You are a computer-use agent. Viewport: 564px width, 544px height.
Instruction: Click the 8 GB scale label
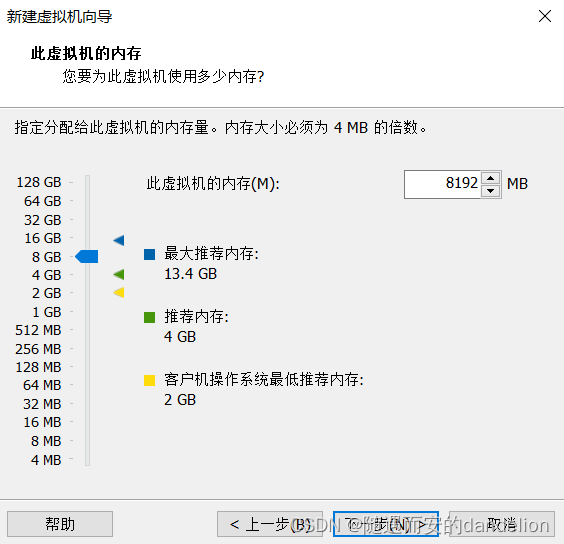(46, 257)
